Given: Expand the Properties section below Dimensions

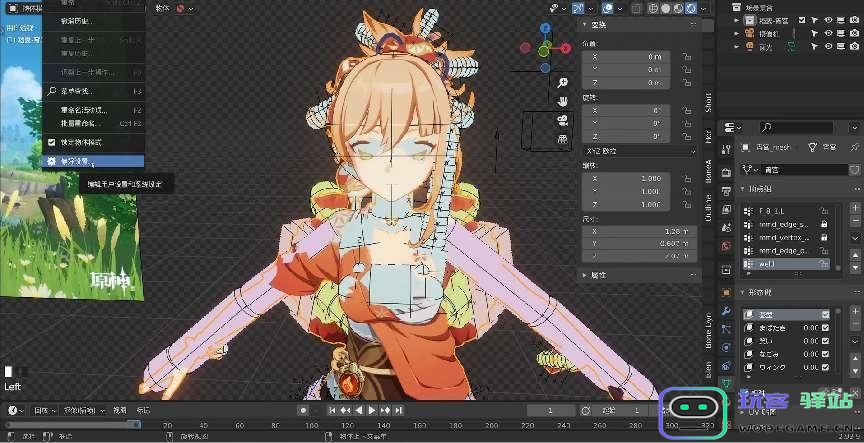Looking at the screenshot, I should pyautogui.click(x=586, y=274).
